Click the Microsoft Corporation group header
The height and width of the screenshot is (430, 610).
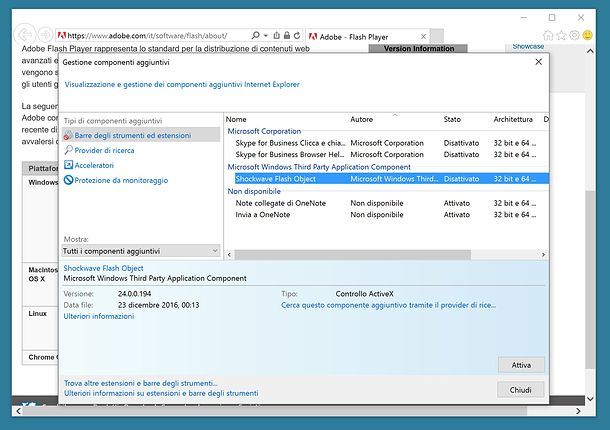[x=264, y=131]
